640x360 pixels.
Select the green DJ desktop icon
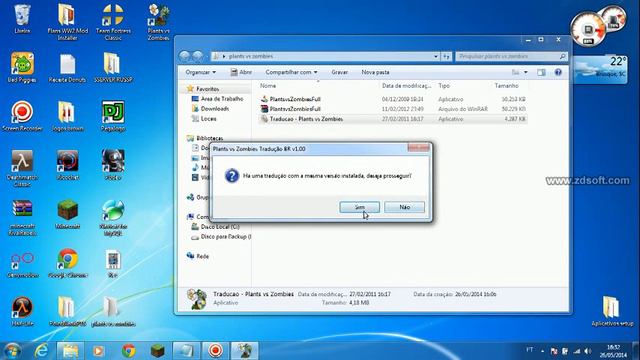pos(113,116)
